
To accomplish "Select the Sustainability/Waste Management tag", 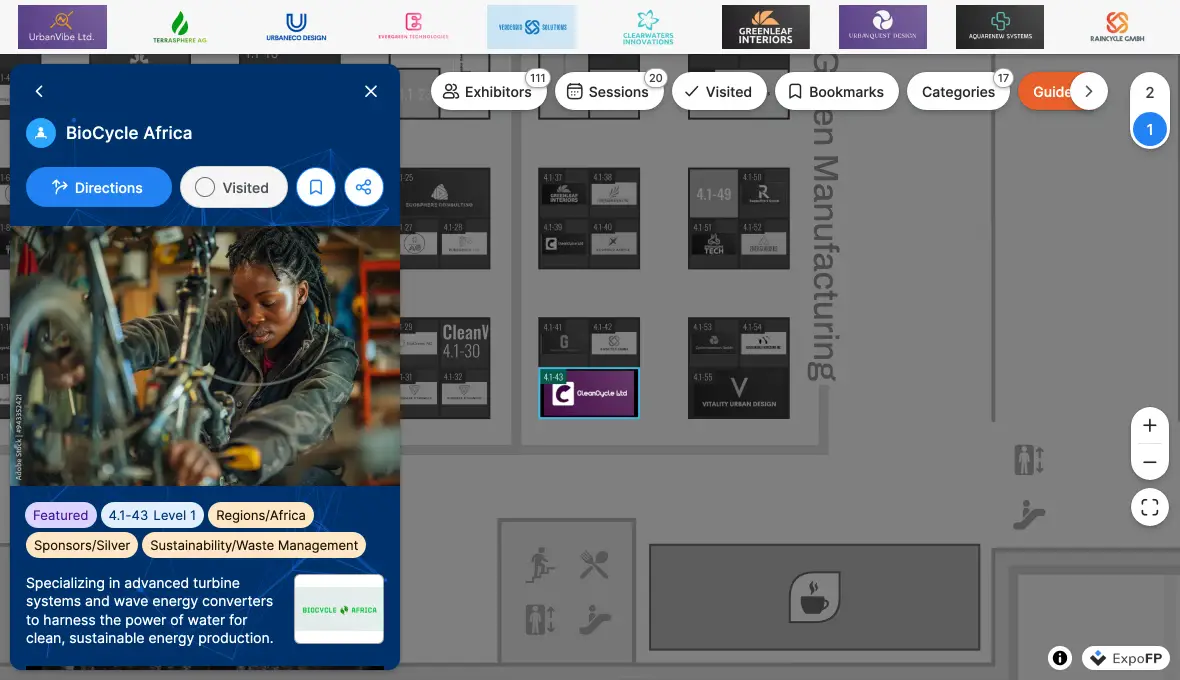I will pos(254,545).
